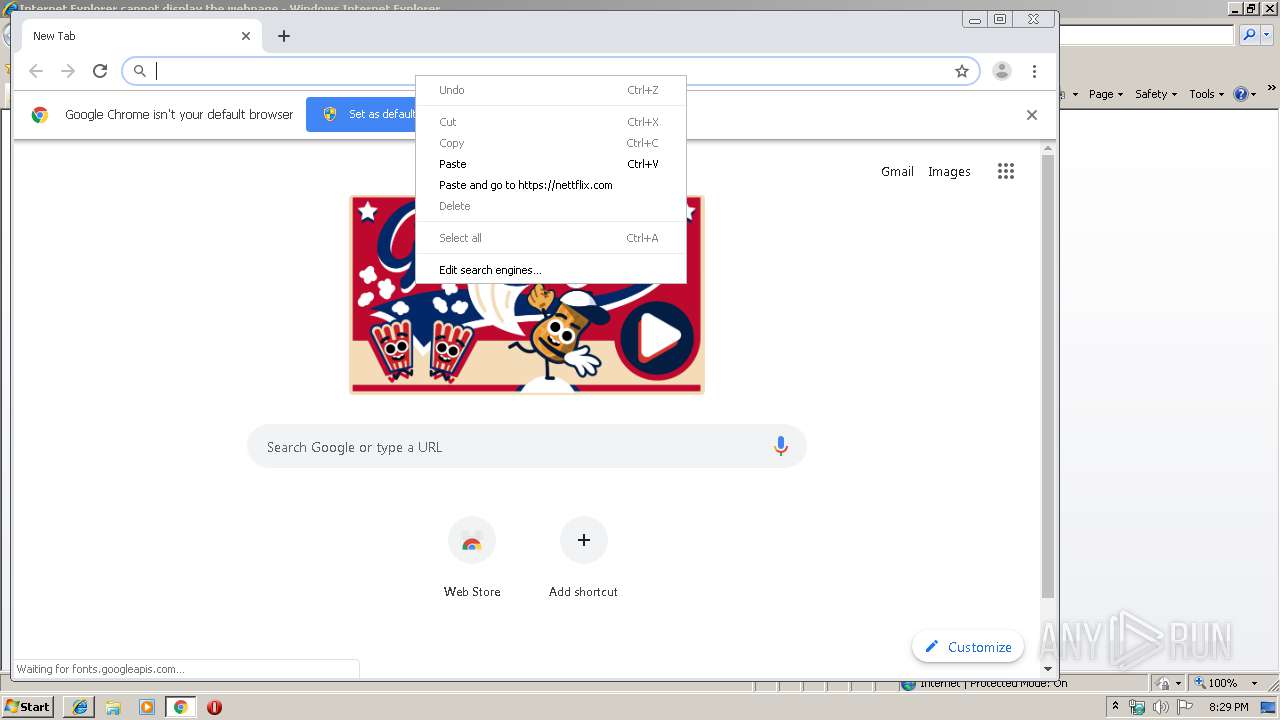The image size is (1280, 720).
Task: Play the Google Doodle
Action: coord(657,338)
